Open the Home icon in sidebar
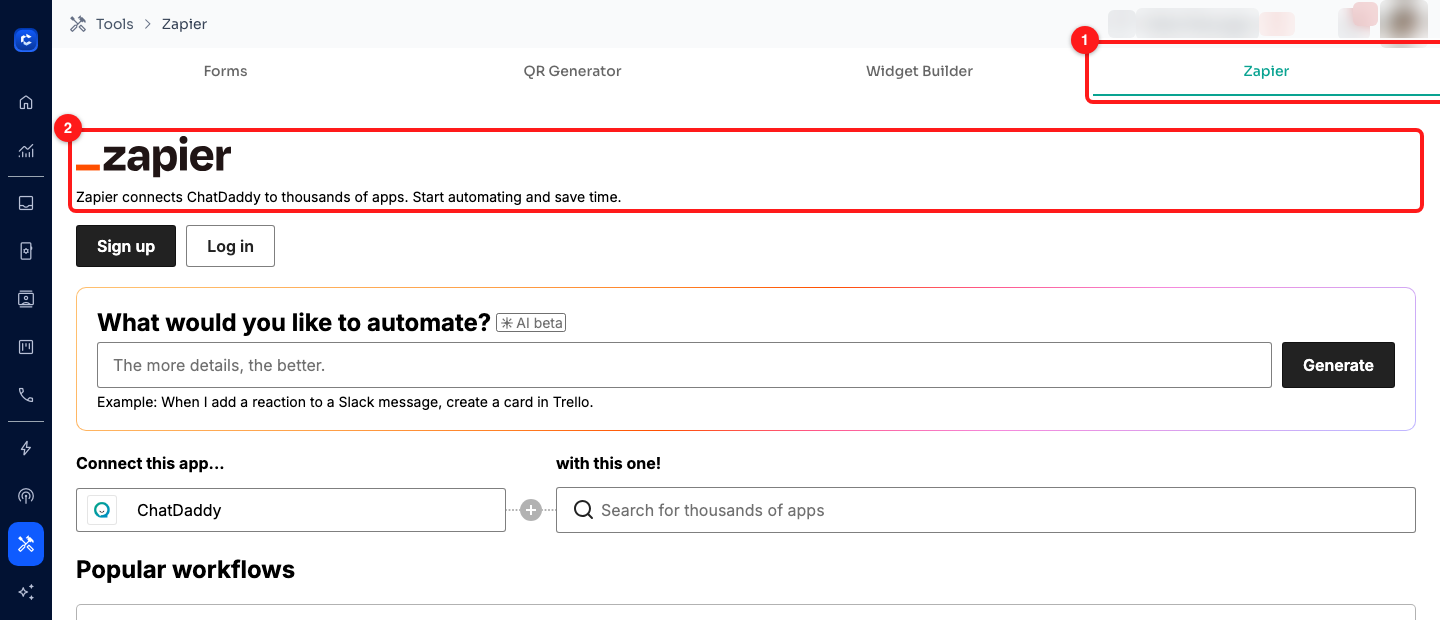This screenshot has height=620, width=1440. click(x=26, y=102)
